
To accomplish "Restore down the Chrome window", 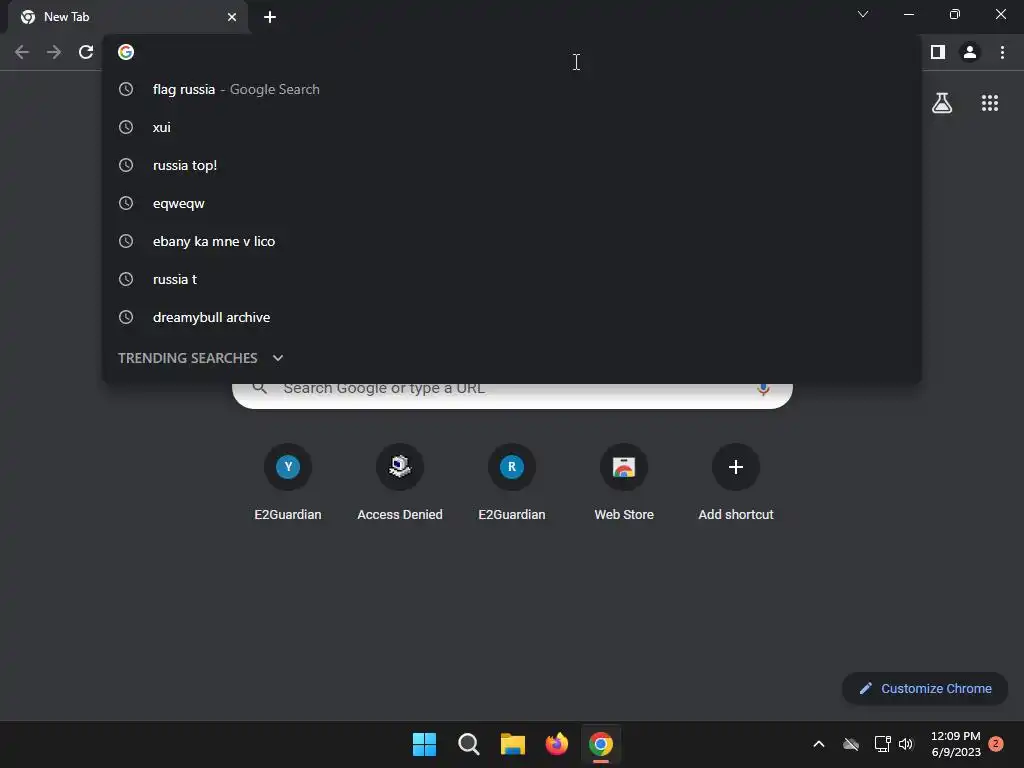I will (955, 14).
